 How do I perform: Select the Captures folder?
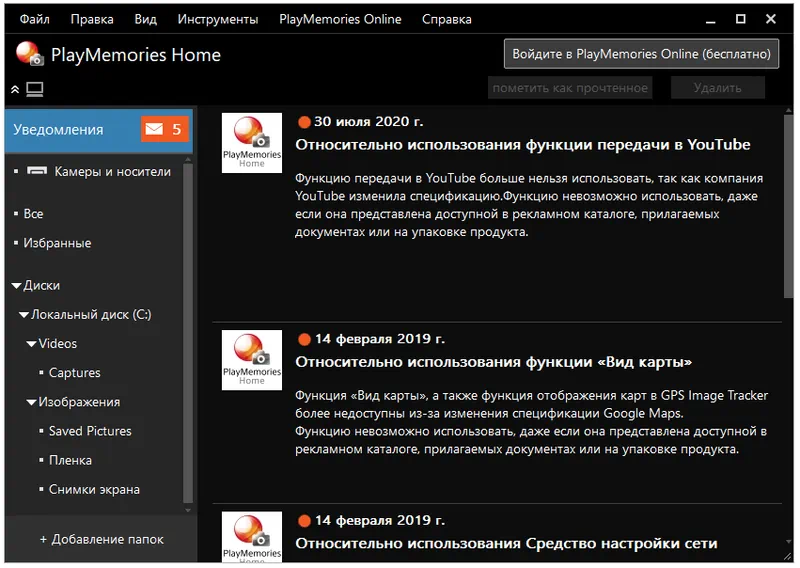tap(74, 373)
